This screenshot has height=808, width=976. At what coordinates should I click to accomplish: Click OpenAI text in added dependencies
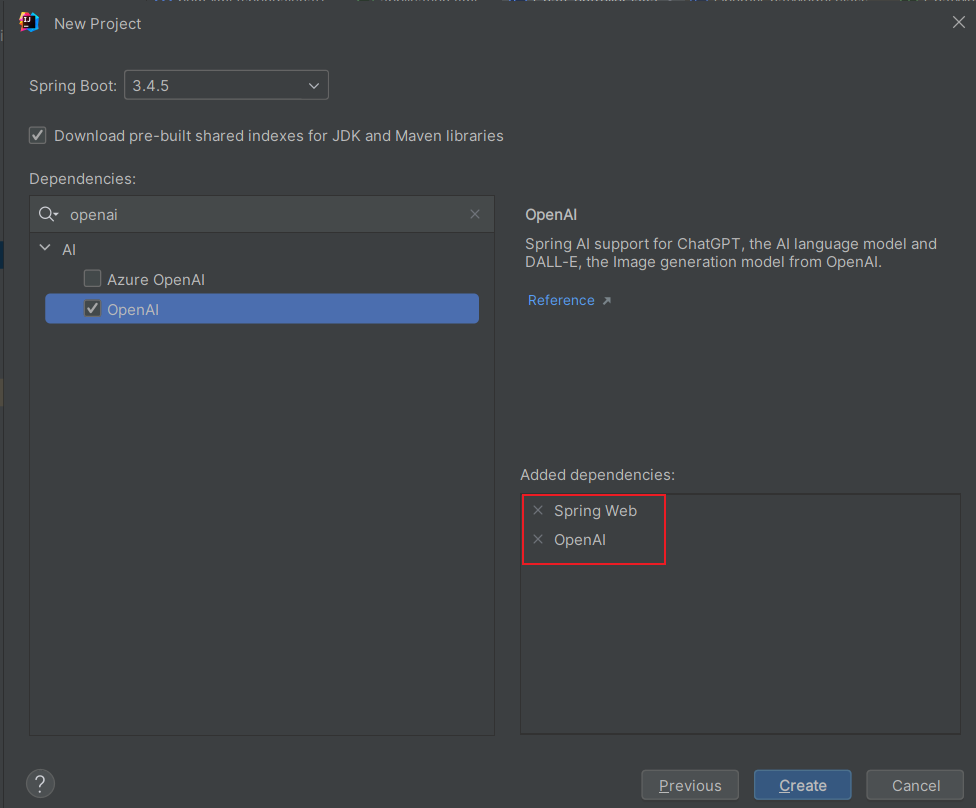tap(580, 540)
